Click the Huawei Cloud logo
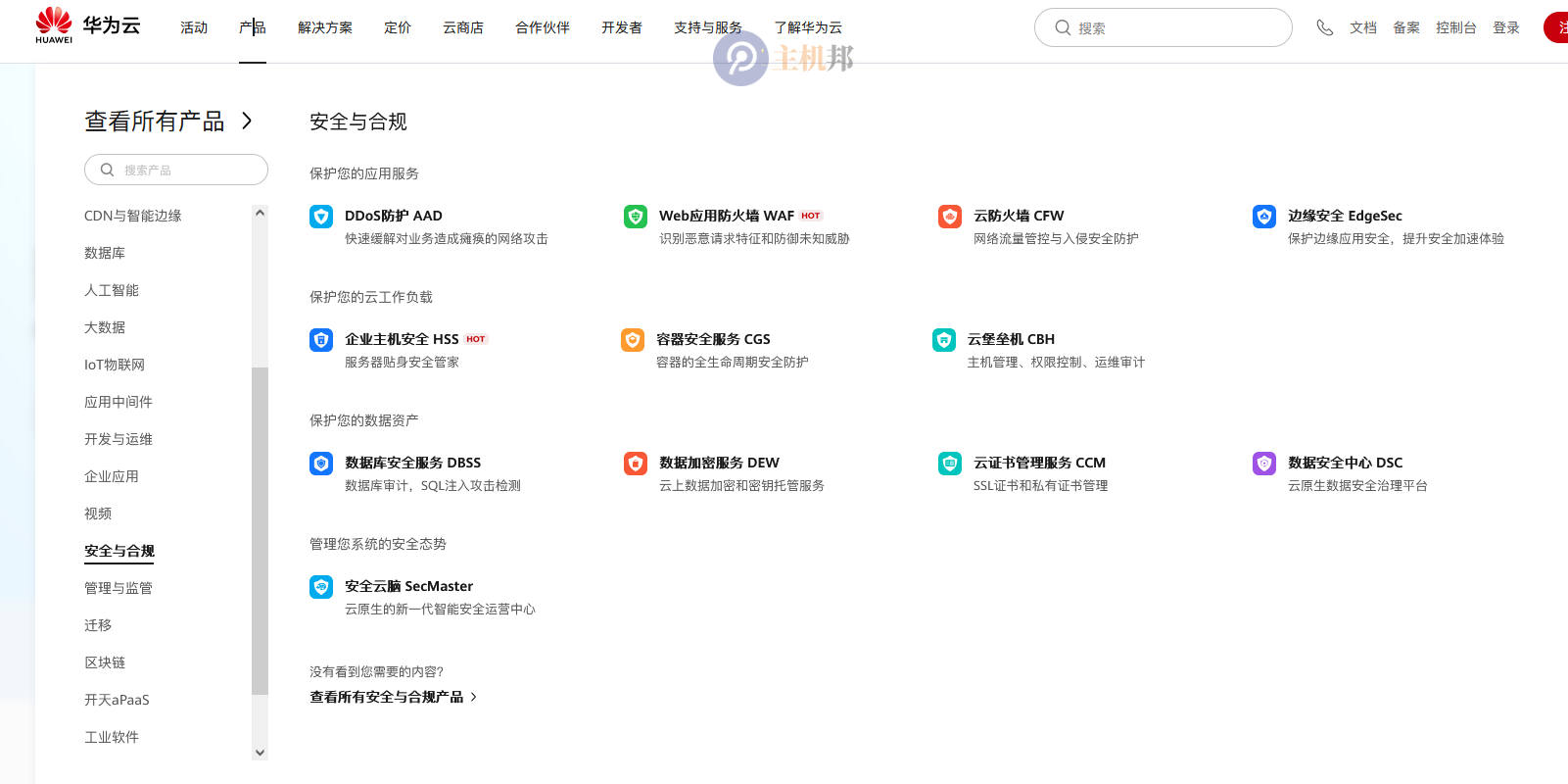Image resolution: width=1568 pixels, height=784 pixels. [87, 26]
